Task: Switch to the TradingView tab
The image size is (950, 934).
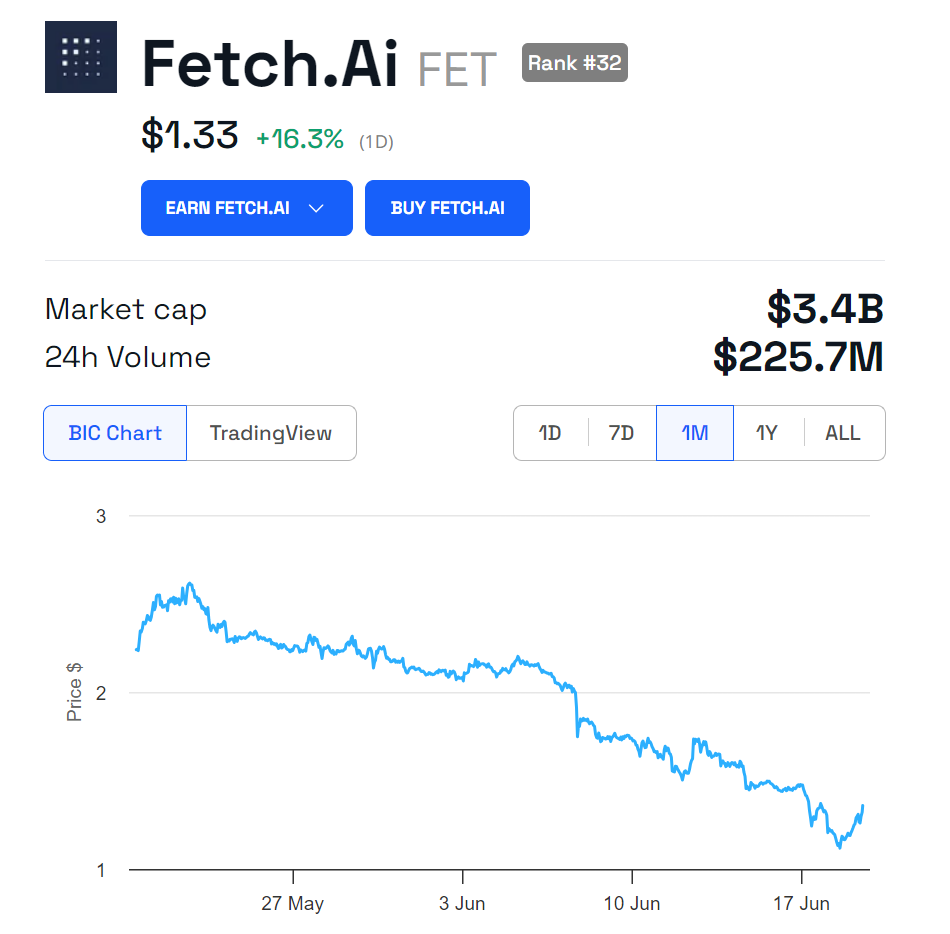Action: coord(271,433)
